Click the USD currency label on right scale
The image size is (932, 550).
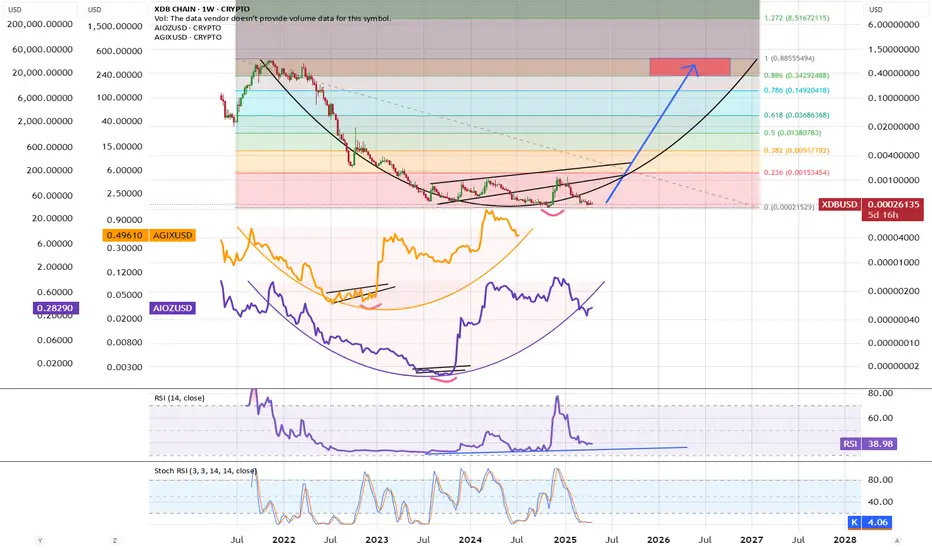click(x=876, y=10)
